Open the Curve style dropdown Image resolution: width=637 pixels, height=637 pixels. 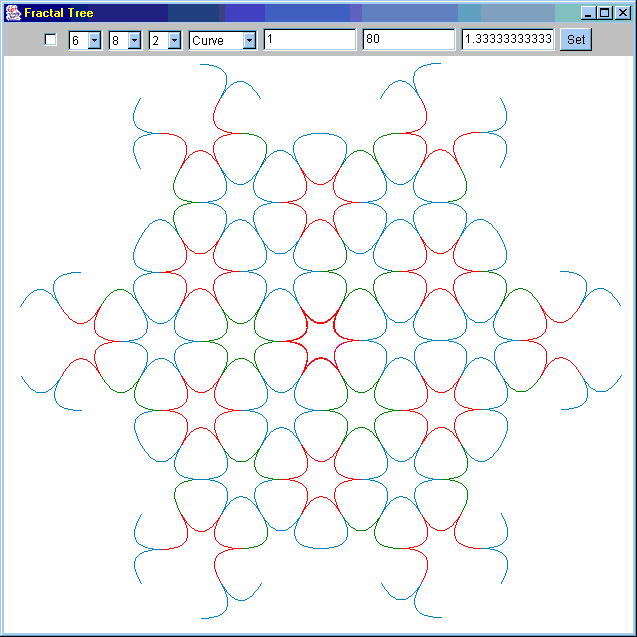[x=215, y=40]
